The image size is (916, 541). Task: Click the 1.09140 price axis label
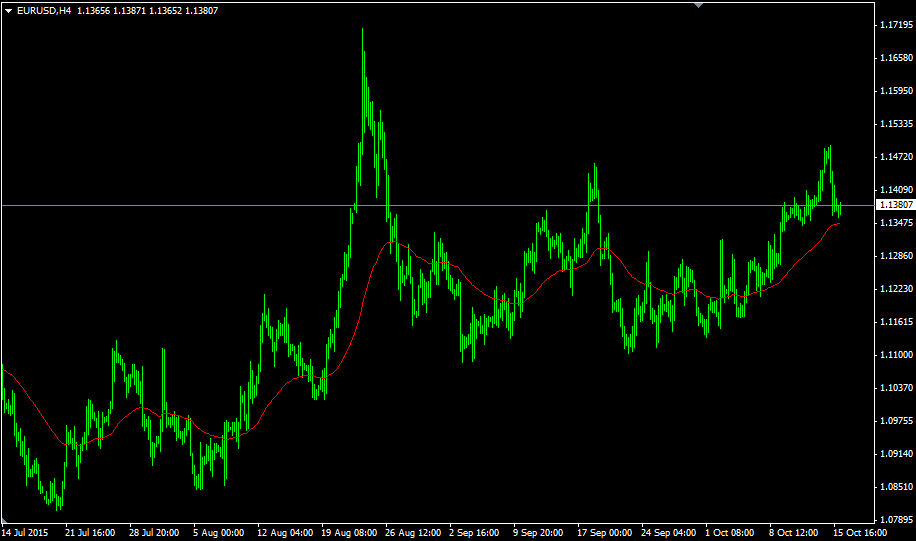pyautogui.click(x=896, y=453)
